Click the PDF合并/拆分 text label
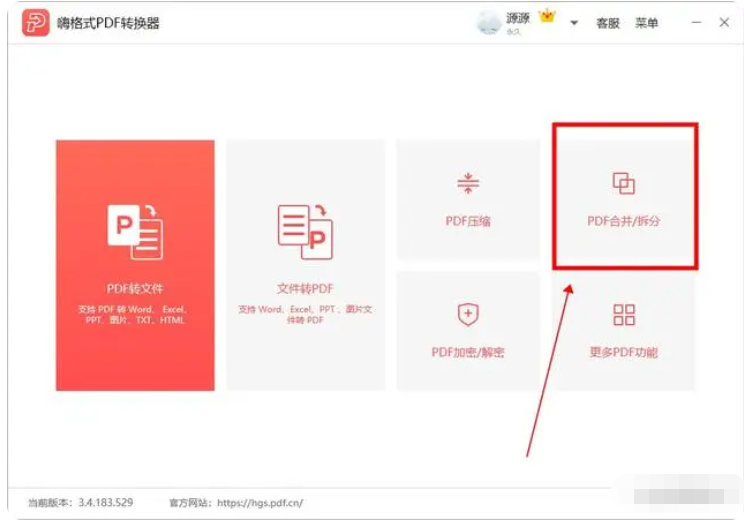Image resolution: width=744 pixels, height=528 pixels. click(624, 220)
